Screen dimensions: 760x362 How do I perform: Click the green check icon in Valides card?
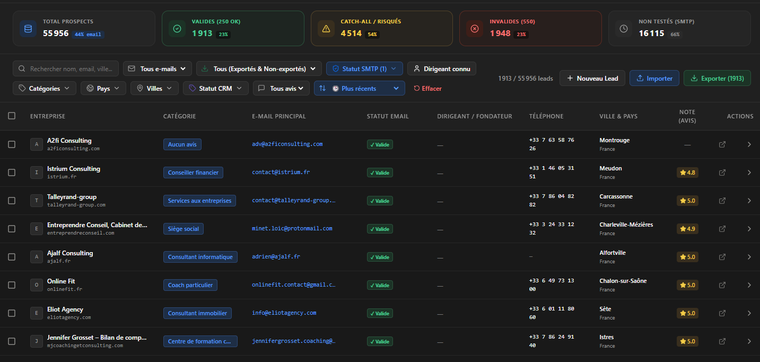pos(177,29)
